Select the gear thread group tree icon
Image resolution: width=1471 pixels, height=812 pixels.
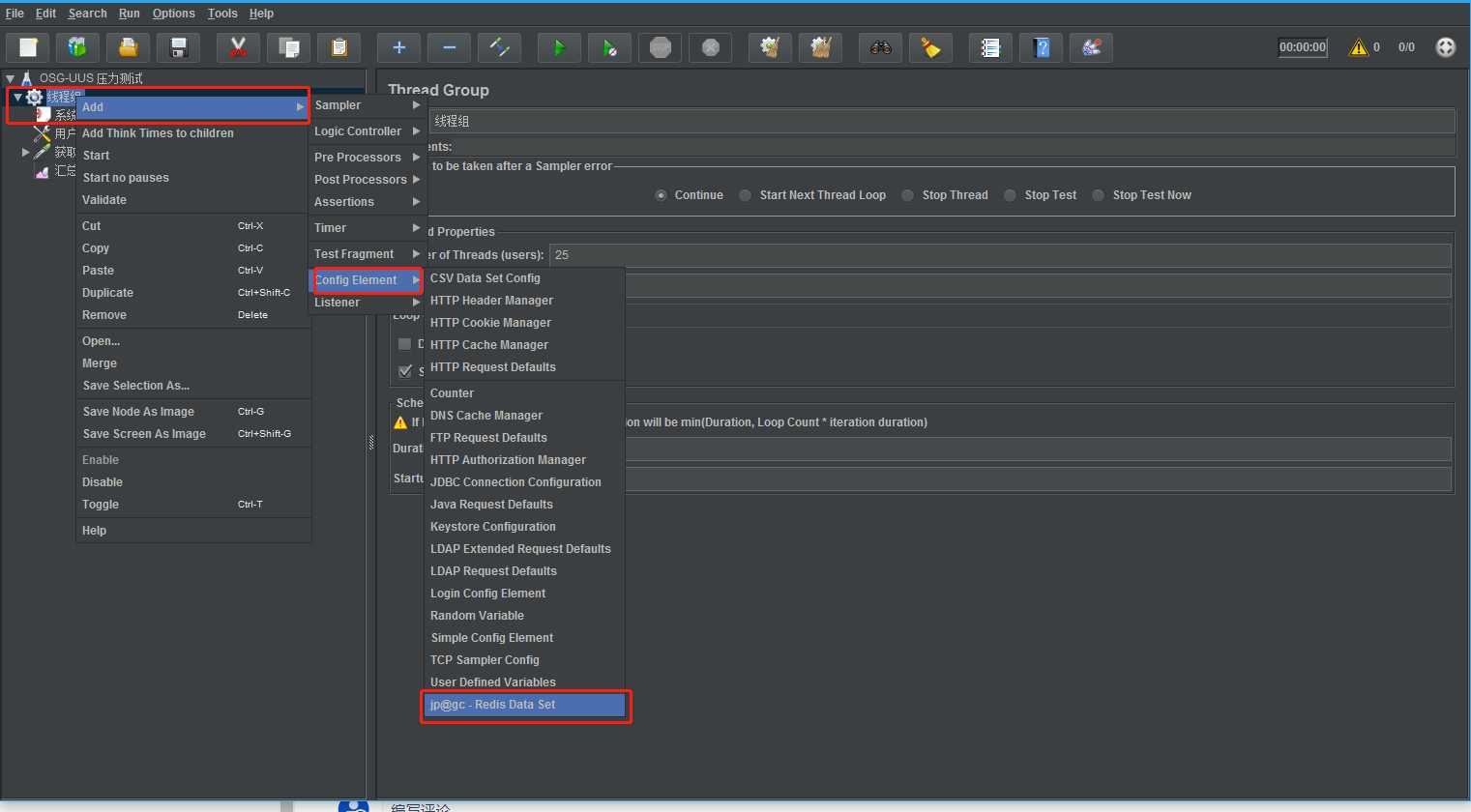35,97
